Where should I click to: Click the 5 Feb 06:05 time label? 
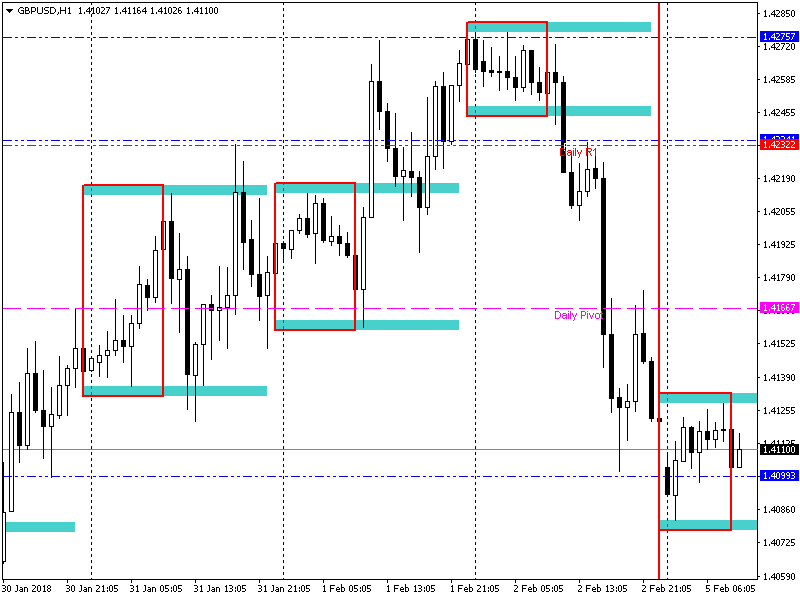click(x=732, y=589)
